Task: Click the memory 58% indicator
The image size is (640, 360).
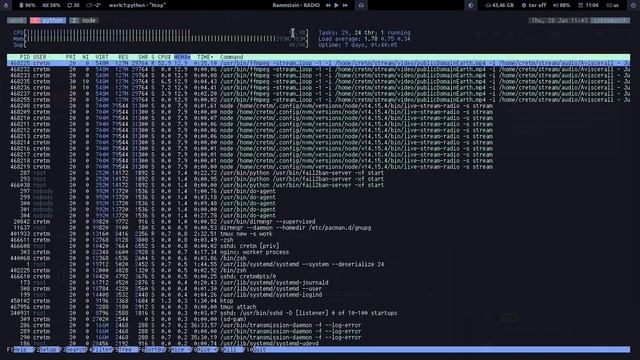Action: 52,5
